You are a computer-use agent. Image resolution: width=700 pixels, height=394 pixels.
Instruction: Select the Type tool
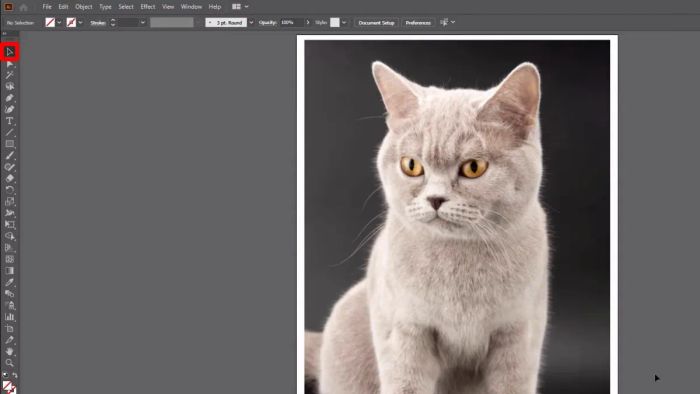coord(9,121)
